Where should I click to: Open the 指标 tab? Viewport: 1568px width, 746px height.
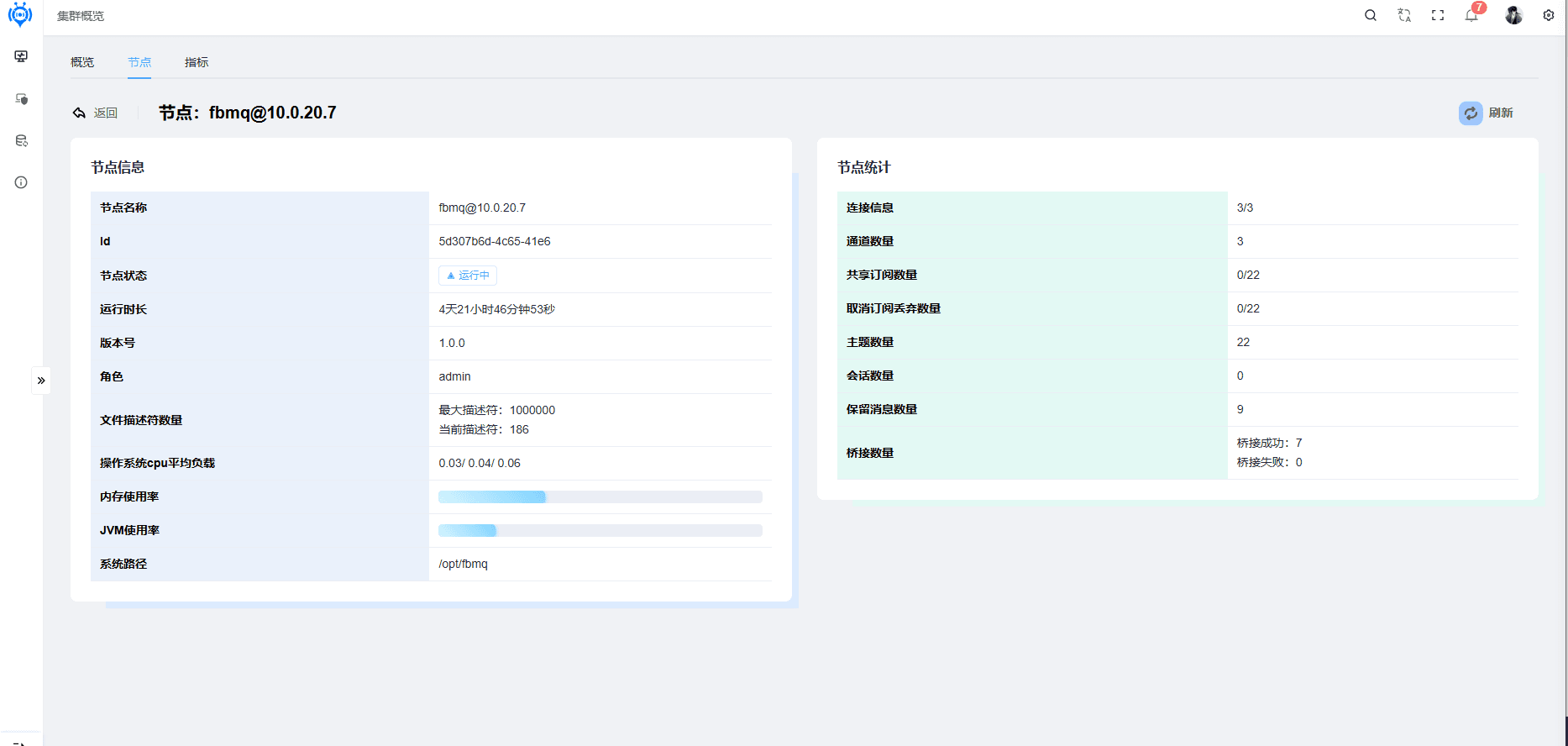tap(197, 62)
